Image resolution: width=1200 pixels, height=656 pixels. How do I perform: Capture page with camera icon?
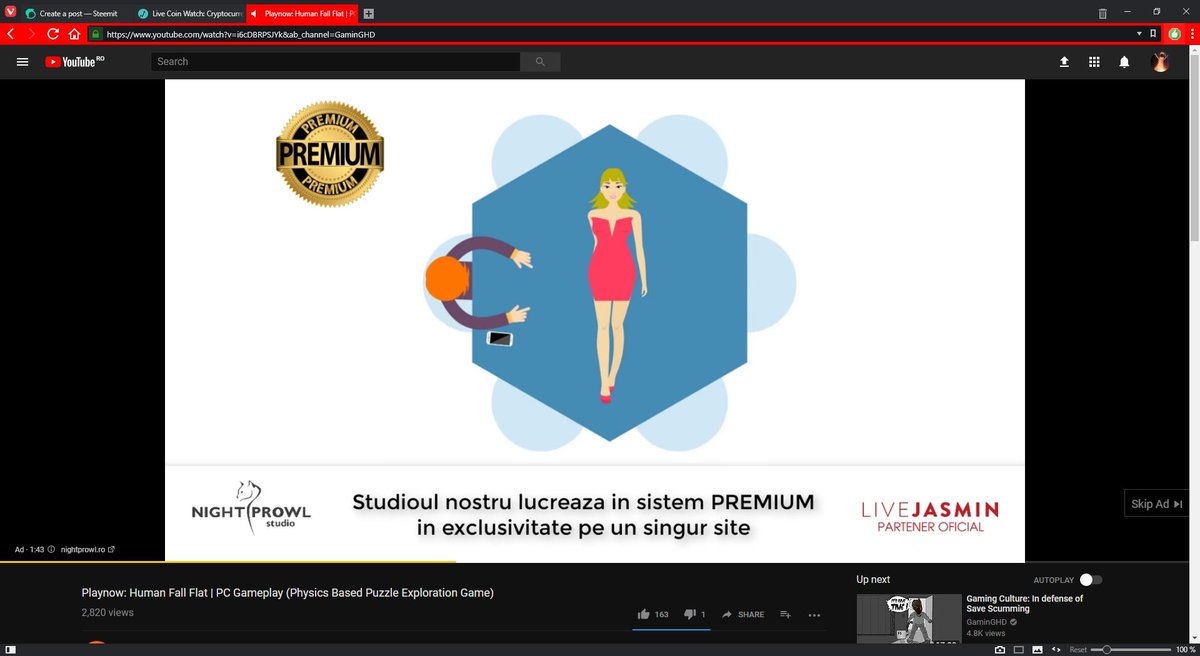pos(999,649)
